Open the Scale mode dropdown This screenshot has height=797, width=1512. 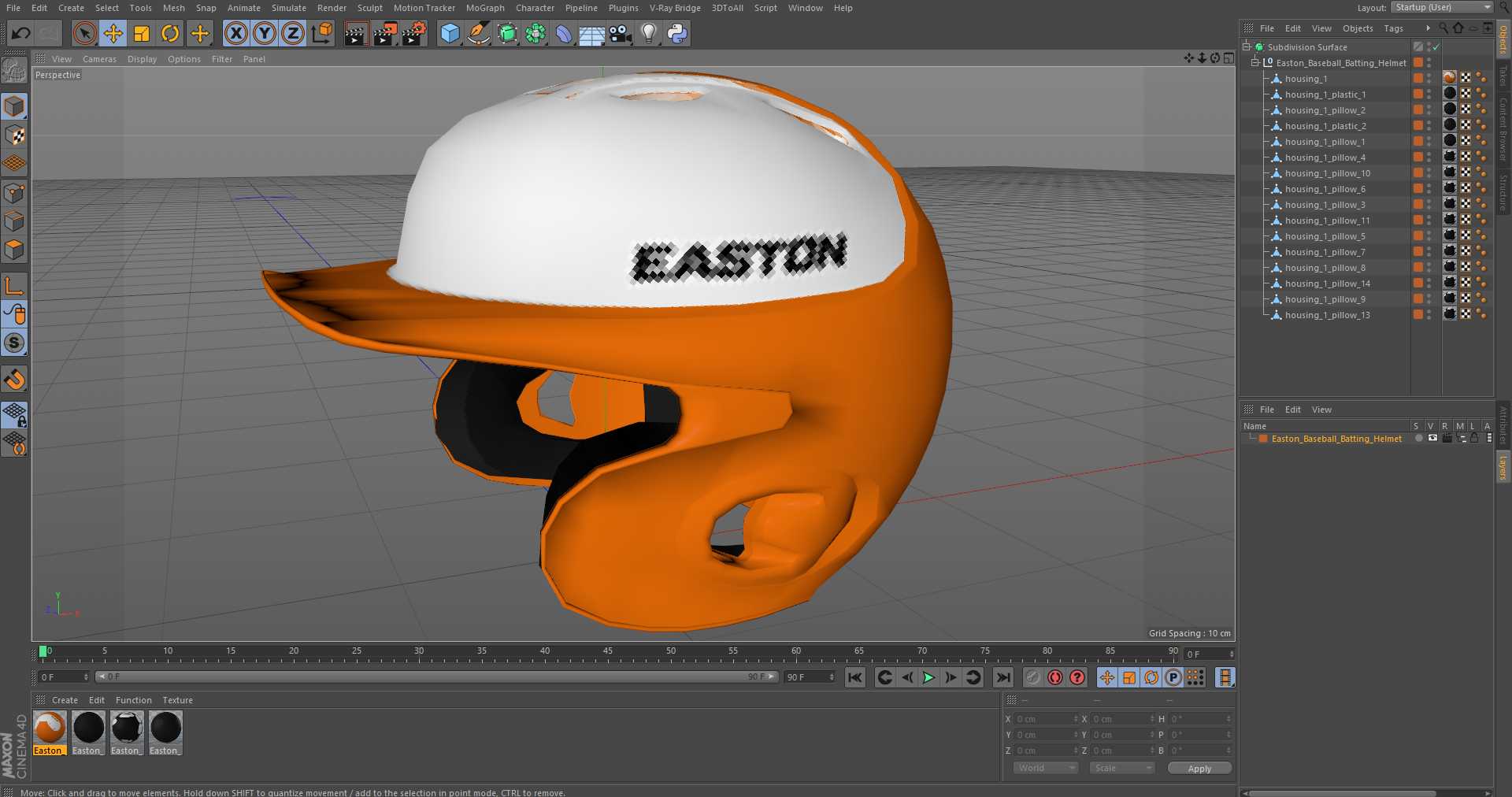pos(1122,768)
